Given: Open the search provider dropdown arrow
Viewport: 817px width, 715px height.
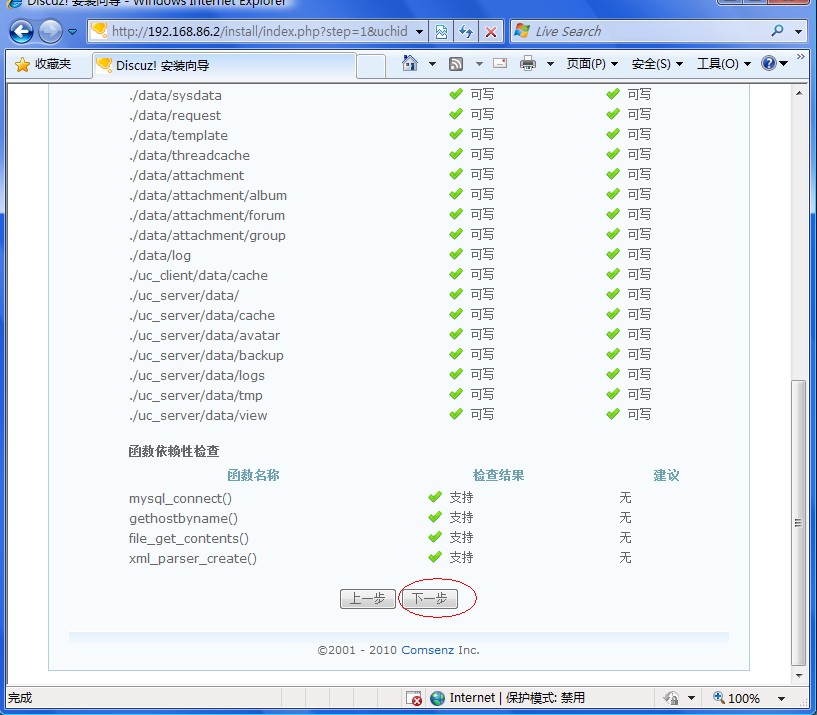Looking at the screenshot, I should point(798,32).
